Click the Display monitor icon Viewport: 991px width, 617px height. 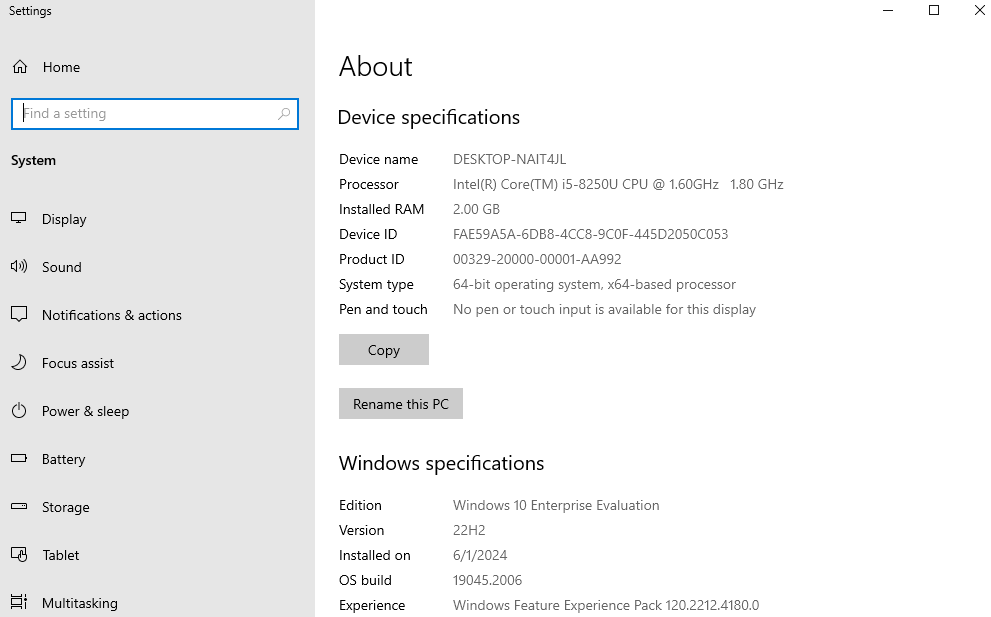pyautogui.click(x=19, y=218)
